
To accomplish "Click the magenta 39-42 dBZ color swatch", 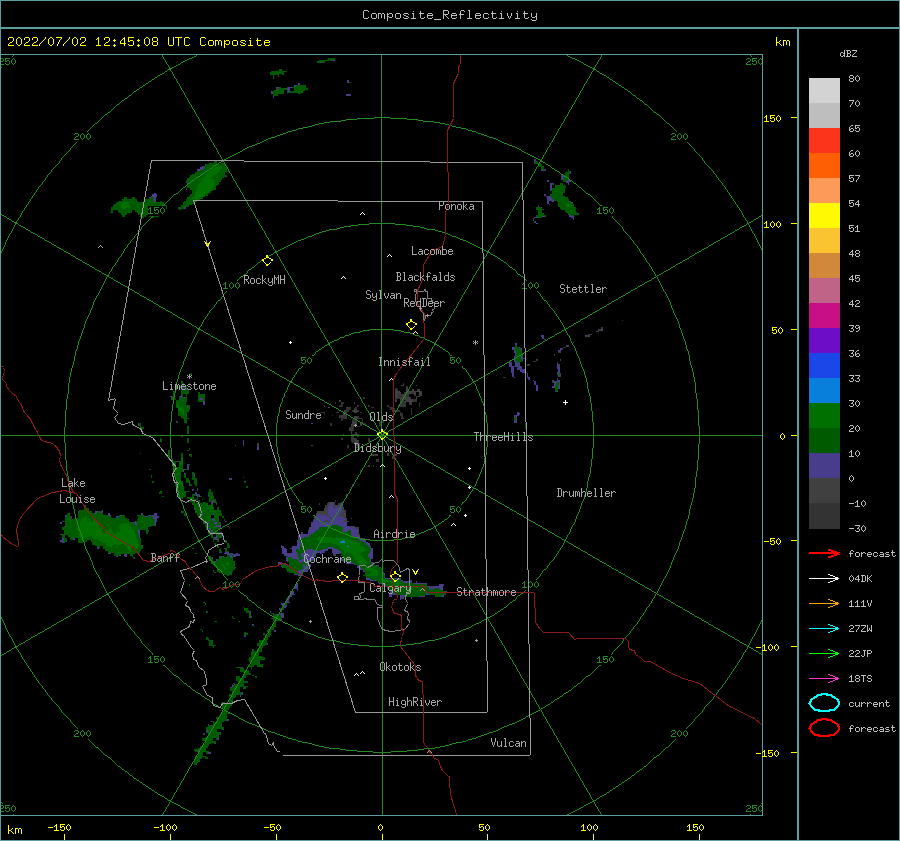I will click(824, 316).
